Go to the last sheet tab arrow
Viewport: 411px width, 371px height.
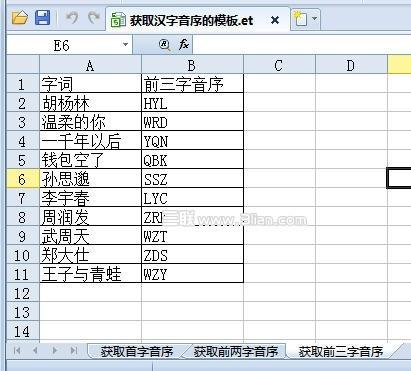click(74, 350)
